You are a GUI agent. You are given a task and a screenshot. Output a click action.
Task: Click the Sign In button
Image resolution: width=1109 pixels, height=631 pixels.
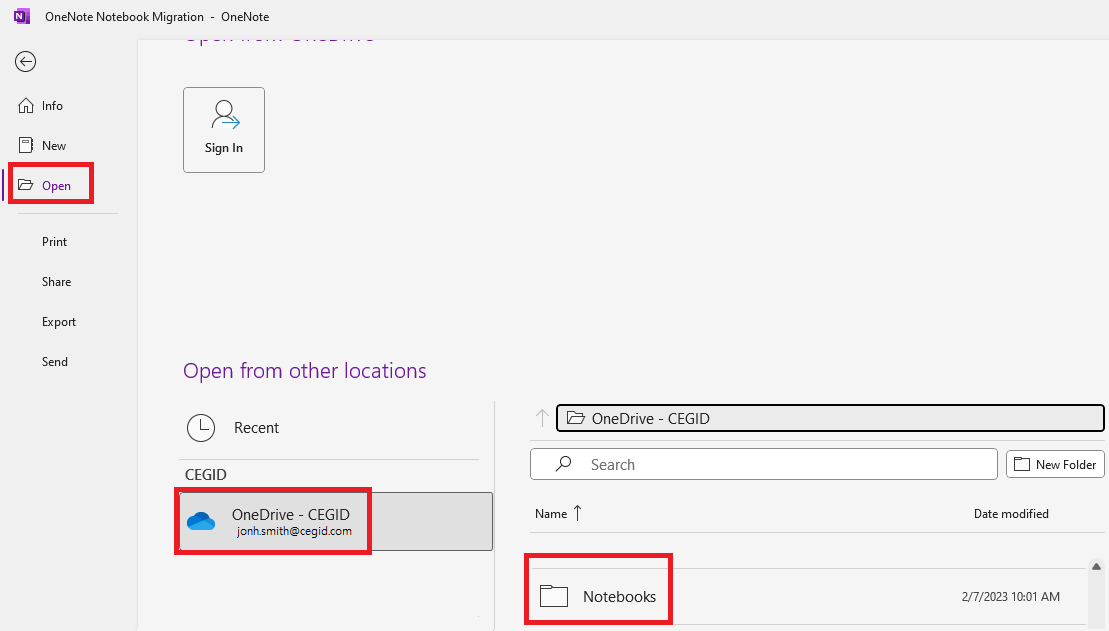(x=224, y=130)
